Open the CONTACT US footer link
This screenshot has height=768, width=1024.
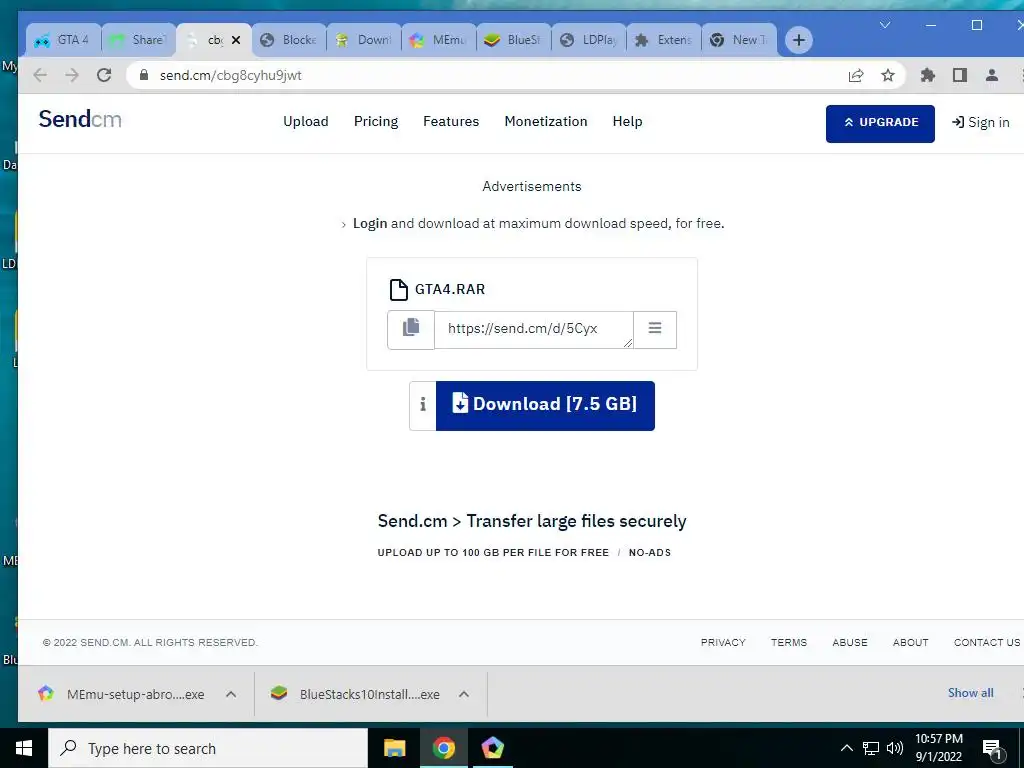click(x=987, y=643)
